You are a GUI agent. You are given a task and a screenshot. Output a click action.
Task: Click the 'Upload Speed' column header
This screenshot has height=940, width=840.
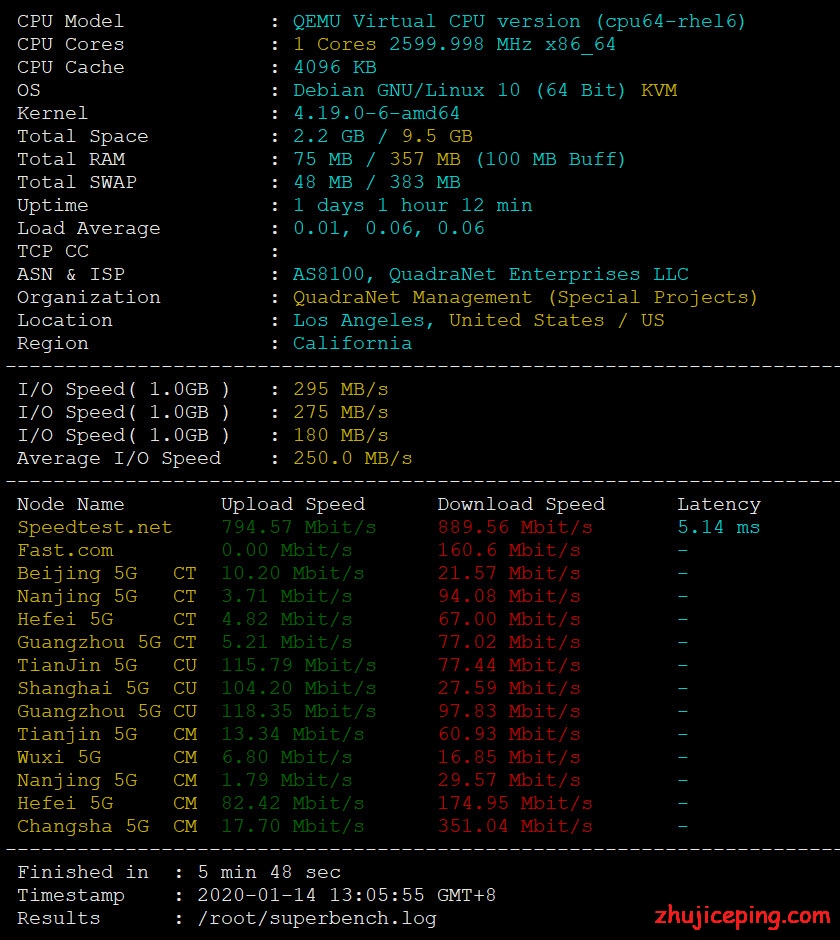pyautogui.click(x=293, y=504)
